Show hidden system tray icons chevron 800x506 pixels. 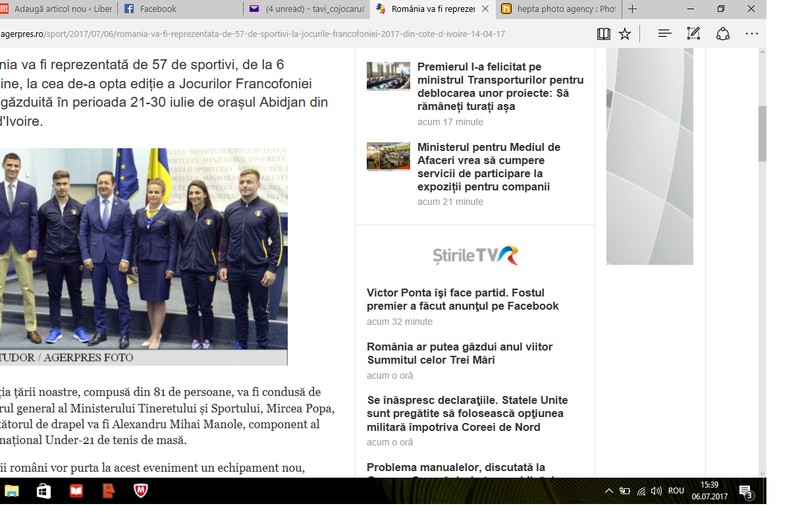[609, 491]
